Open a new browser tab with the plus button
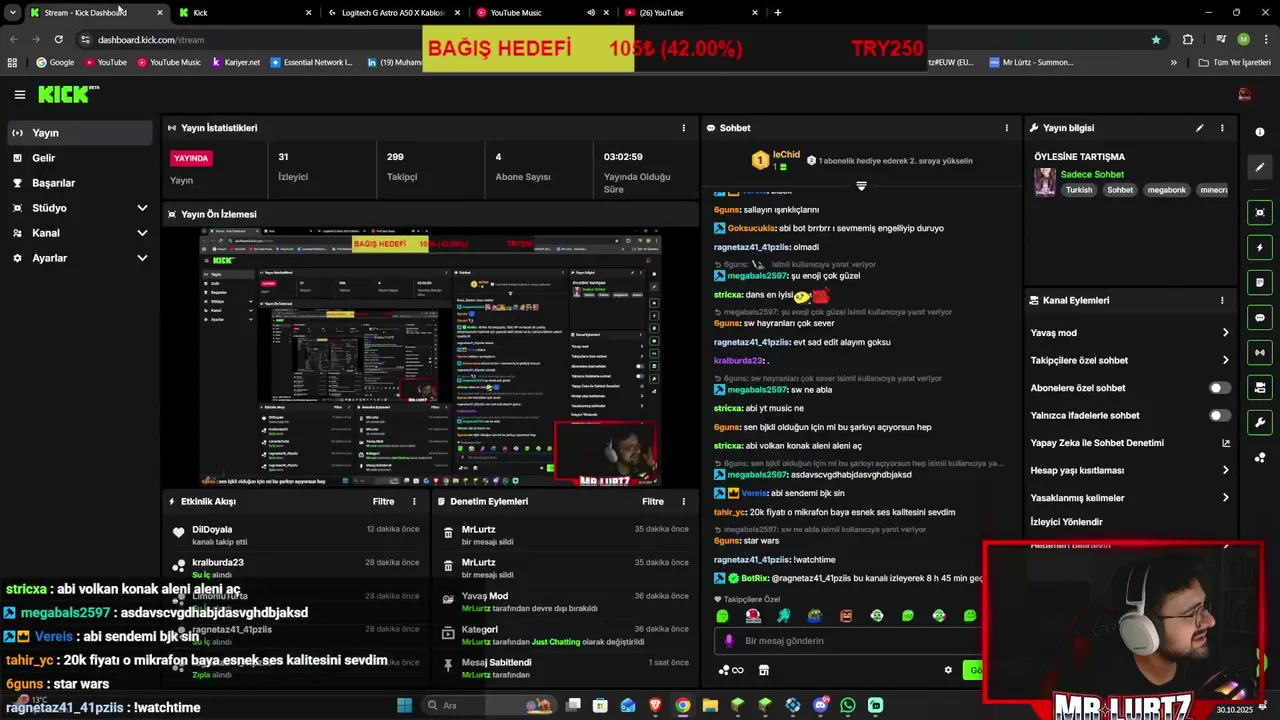Viewport: 1280px width, 720px height. point(777,13)
